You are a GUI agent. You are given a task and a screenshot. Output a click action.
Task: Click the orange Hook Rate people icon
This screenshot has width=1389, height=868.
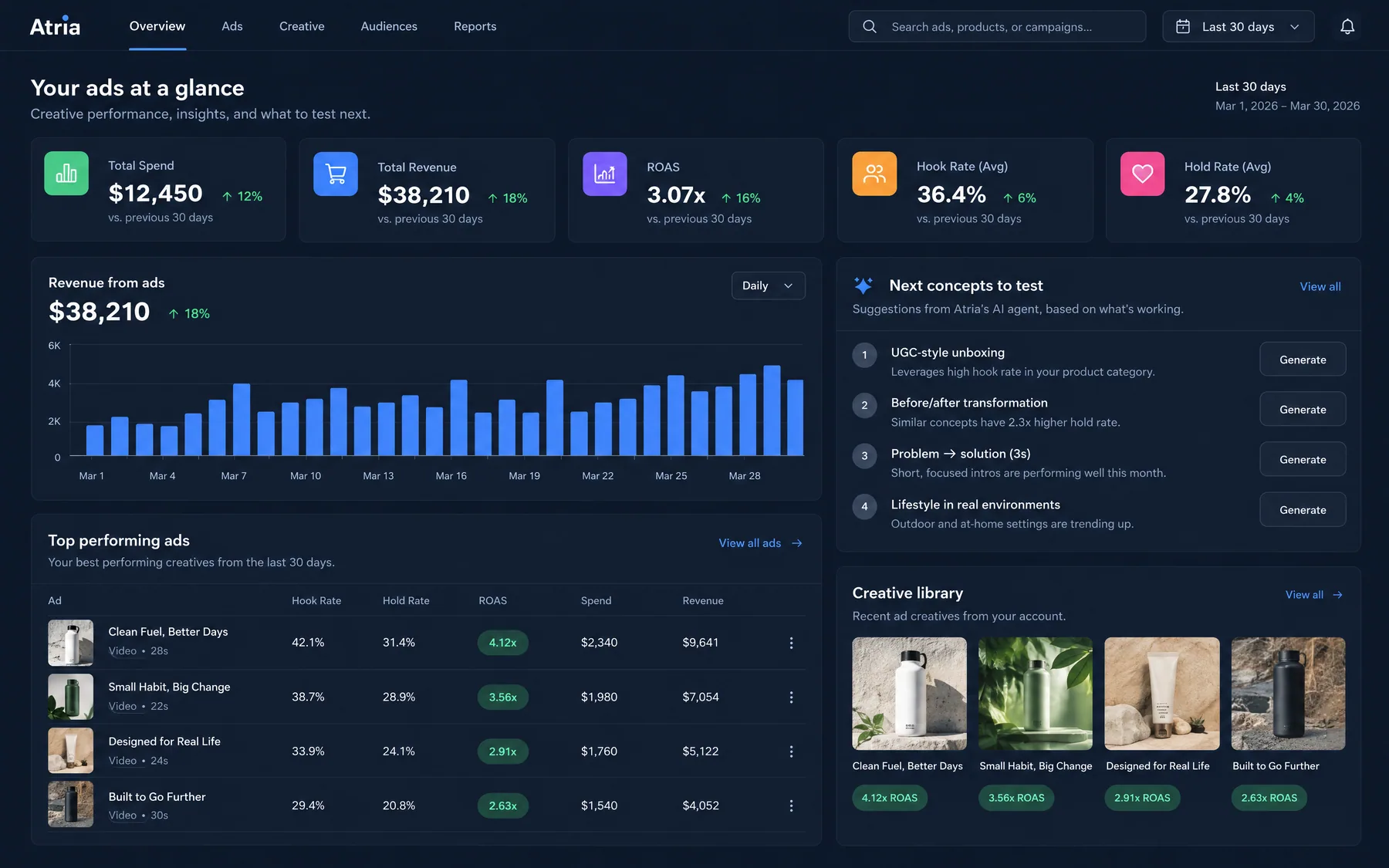click(874, 174)
